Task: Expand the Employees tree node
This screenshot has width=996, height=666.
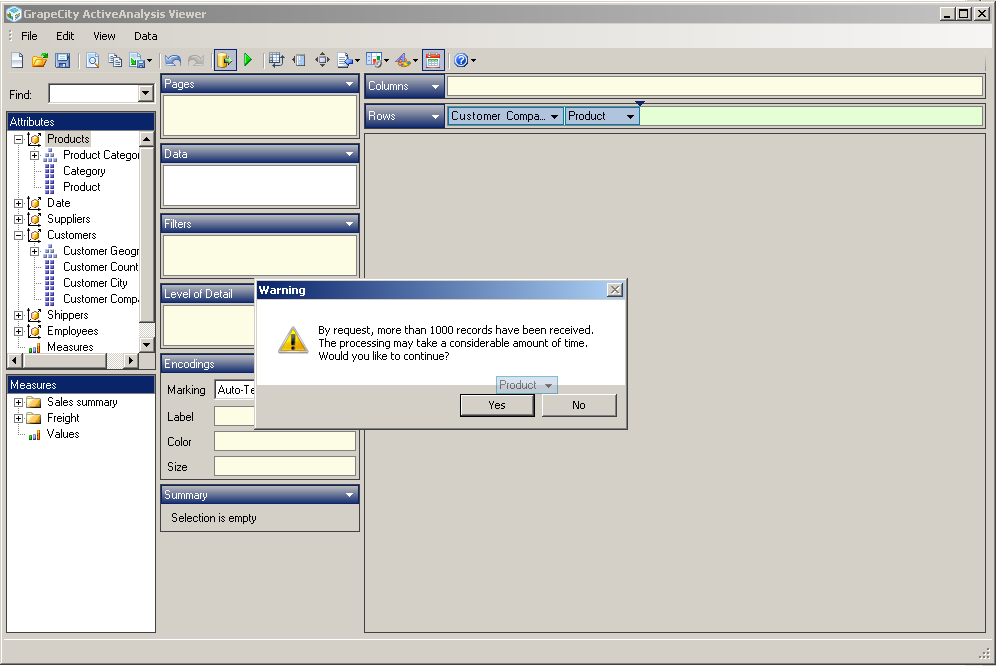Action: [x=18, y=331]
